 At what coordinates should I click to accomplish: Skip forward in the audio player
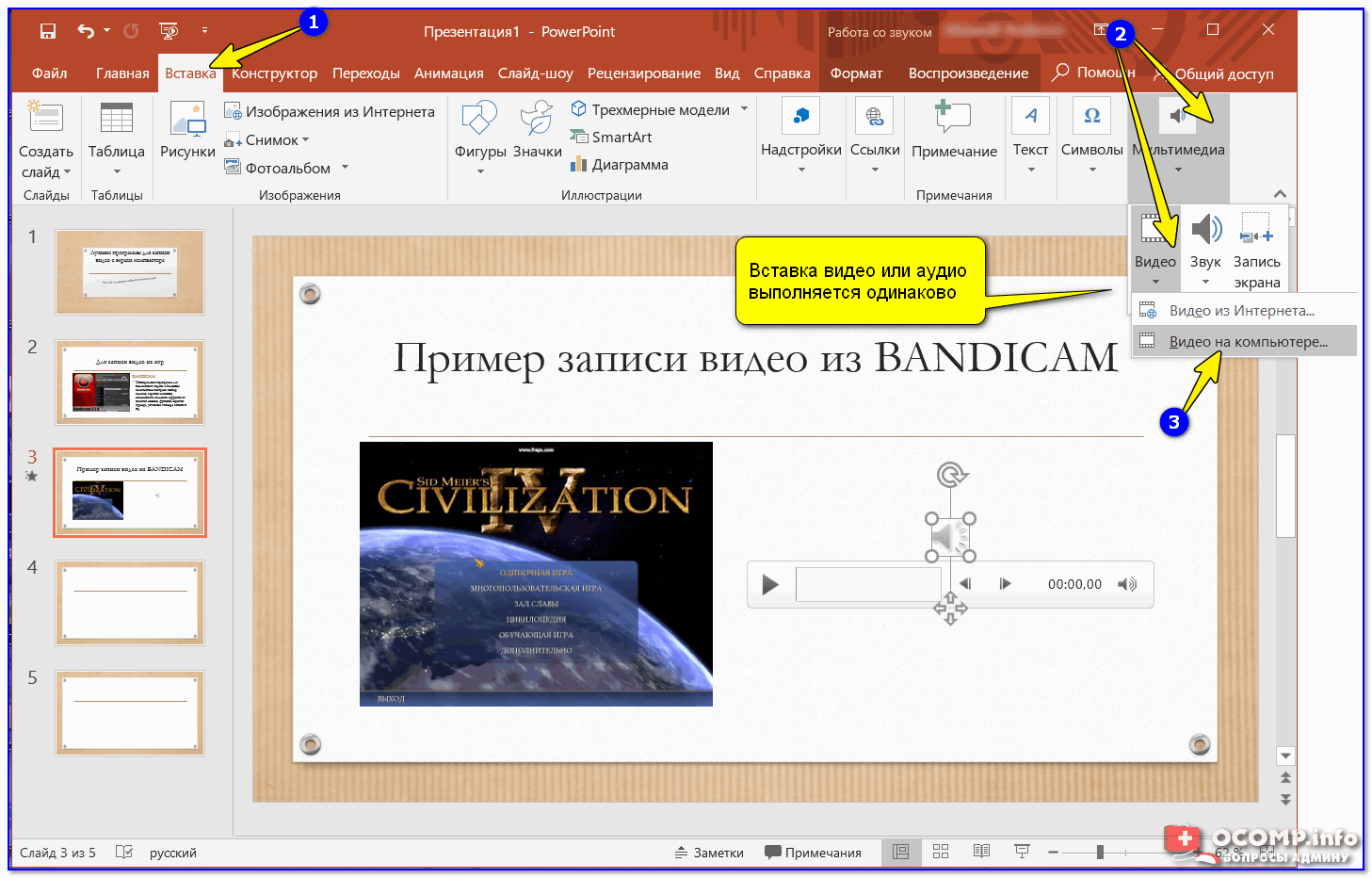coord(1005,584)
